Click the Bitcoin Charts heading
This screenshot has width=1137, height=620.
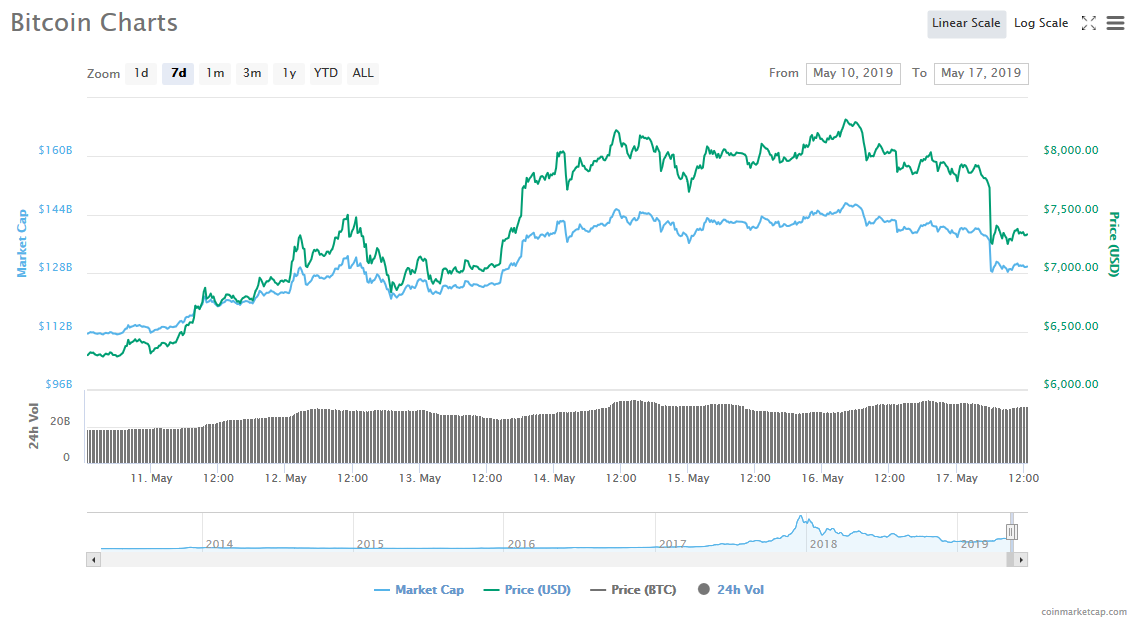(x=94, y=22)
